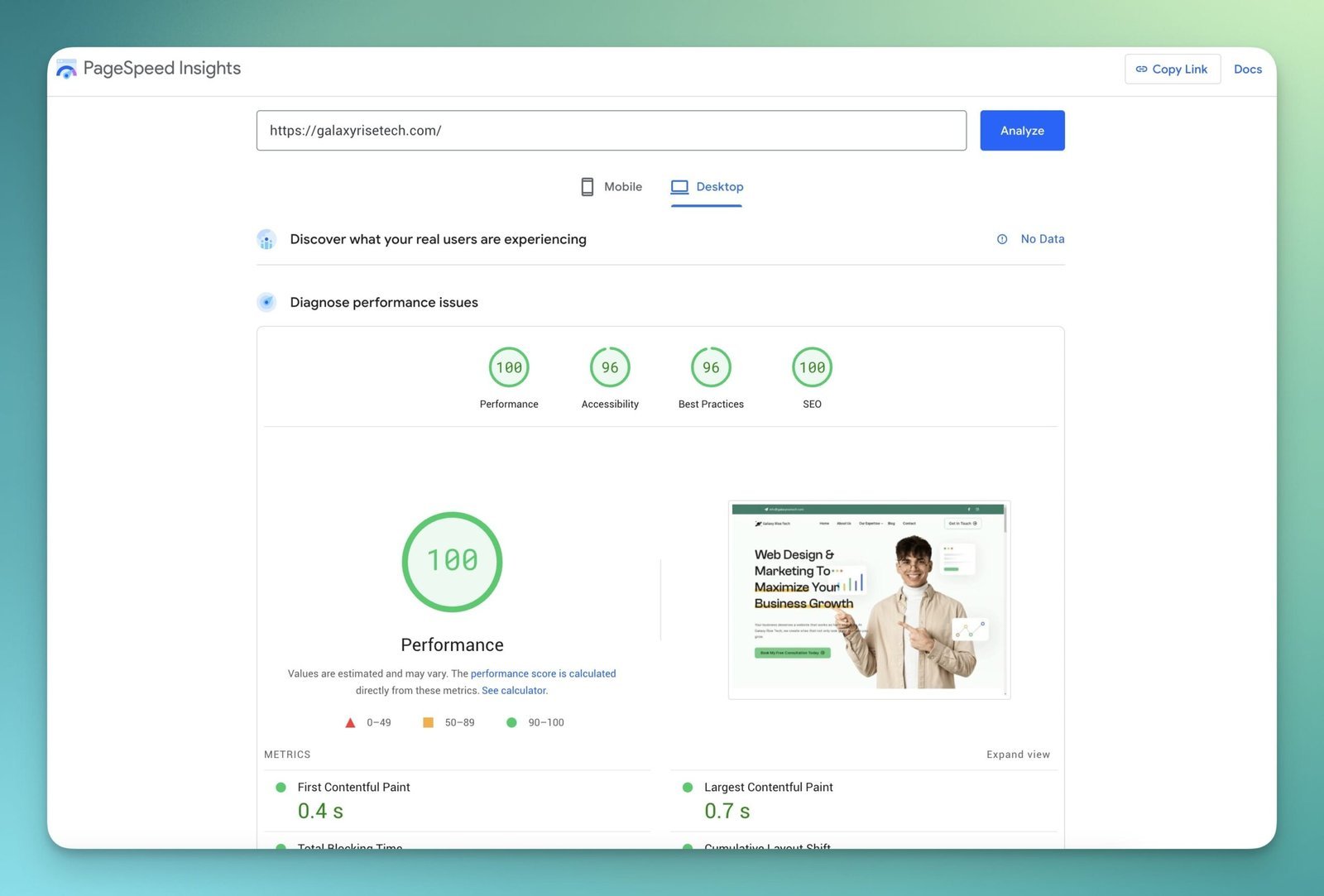Click the Accessibility gauge showing 96
The width and height of the screenshot is (1324, 896).
click(x=610, y=367)
